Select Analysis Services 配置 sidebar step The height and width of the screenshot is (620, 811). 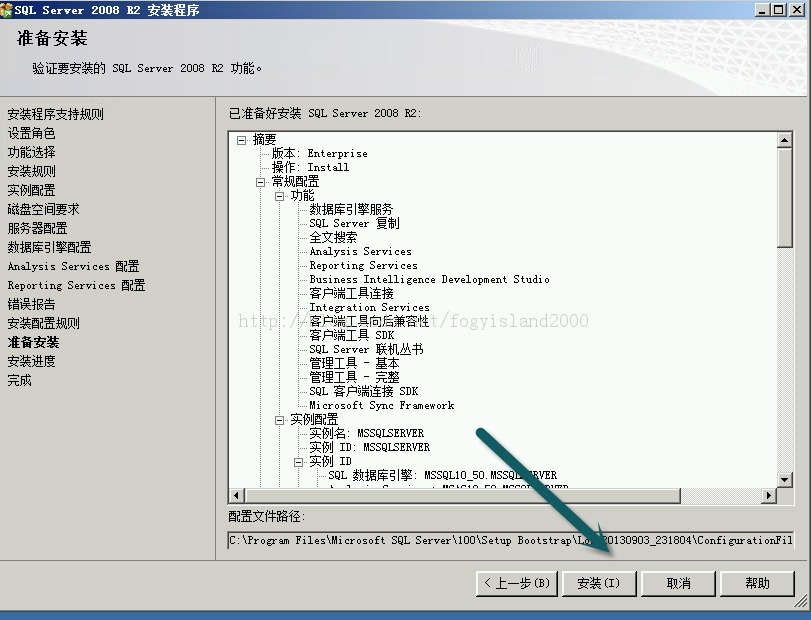[73, 266]
